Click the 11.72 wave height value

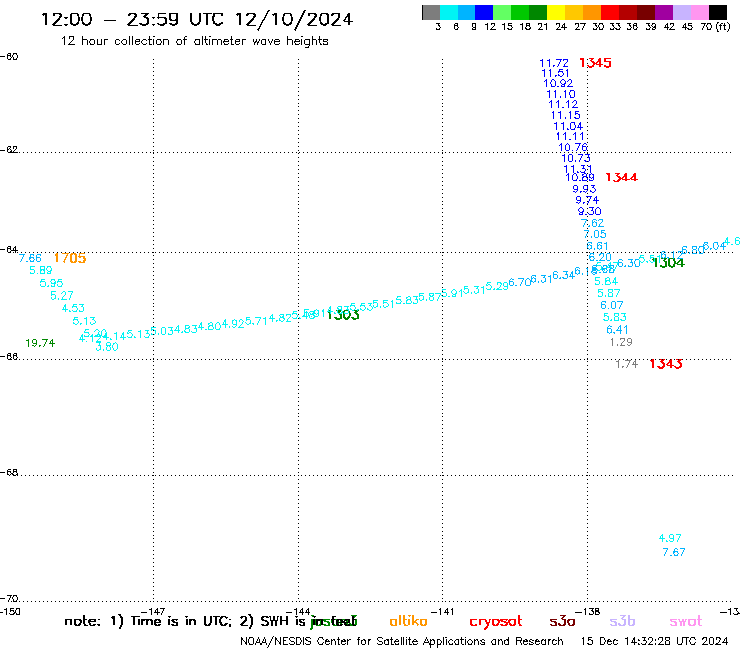click(x=554, y=63)
